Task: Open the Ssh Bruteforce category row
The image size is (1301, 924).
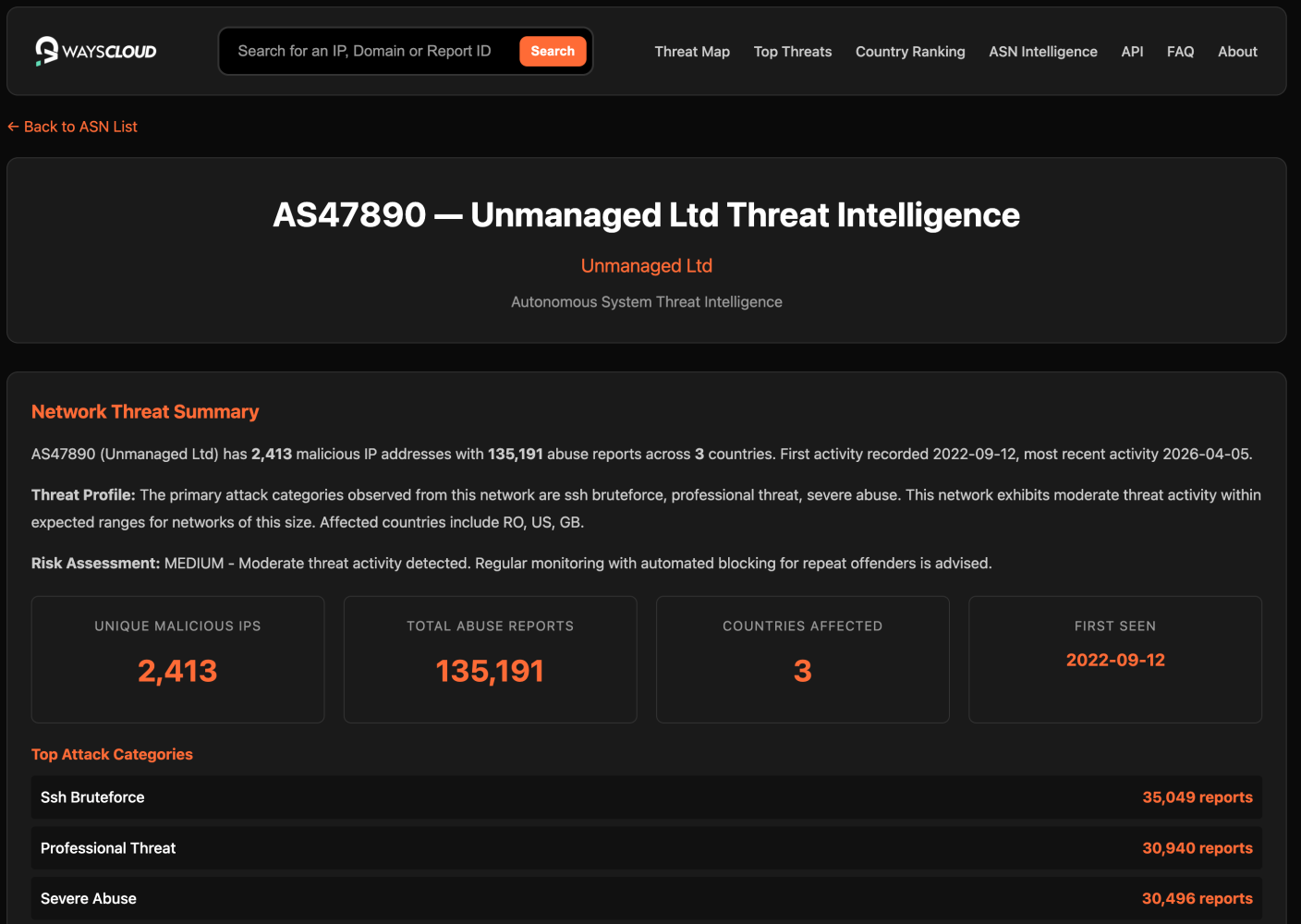Action: click(647, 797)
